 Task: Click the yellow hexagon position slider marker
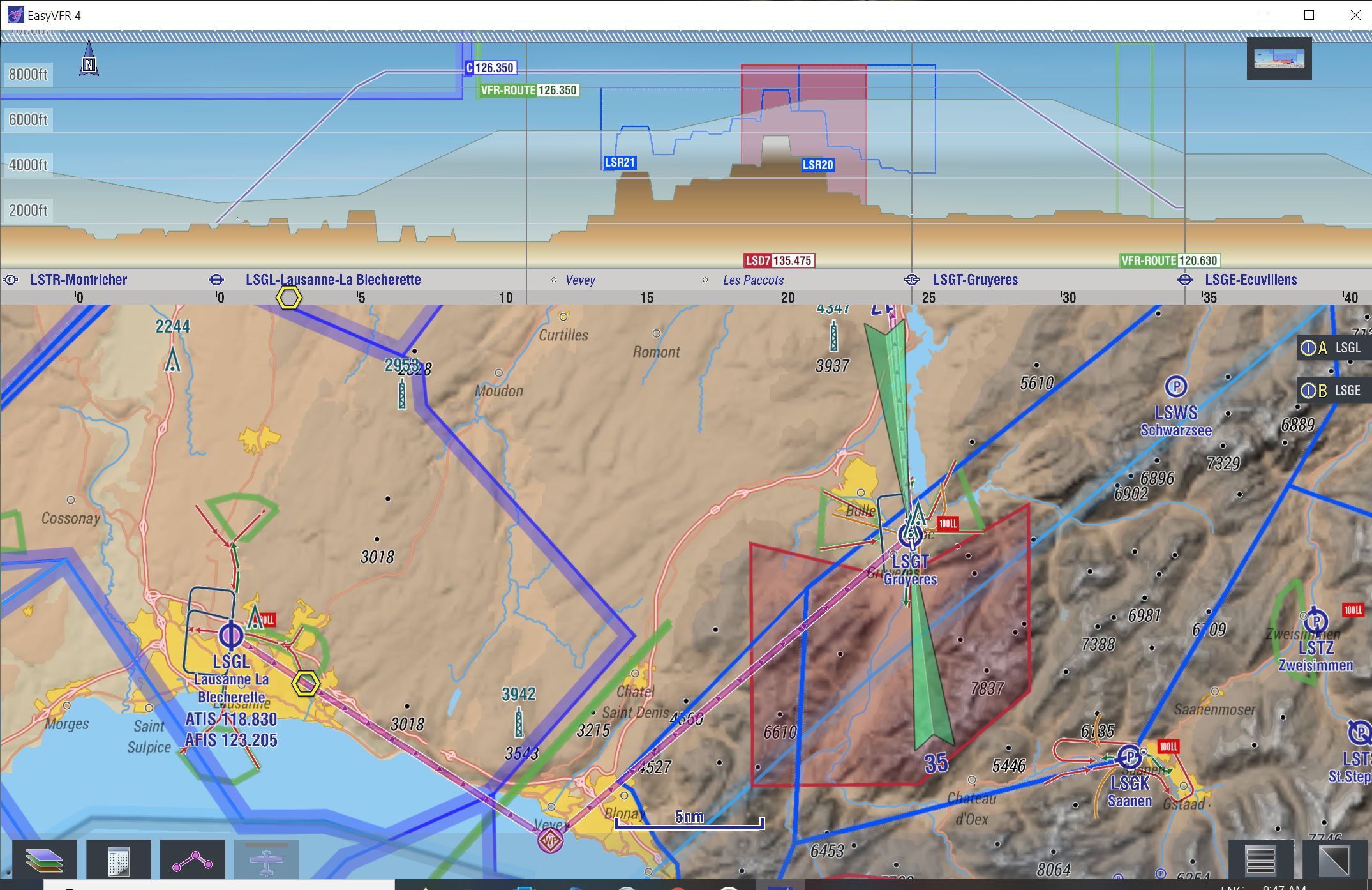tap(288, 298)
